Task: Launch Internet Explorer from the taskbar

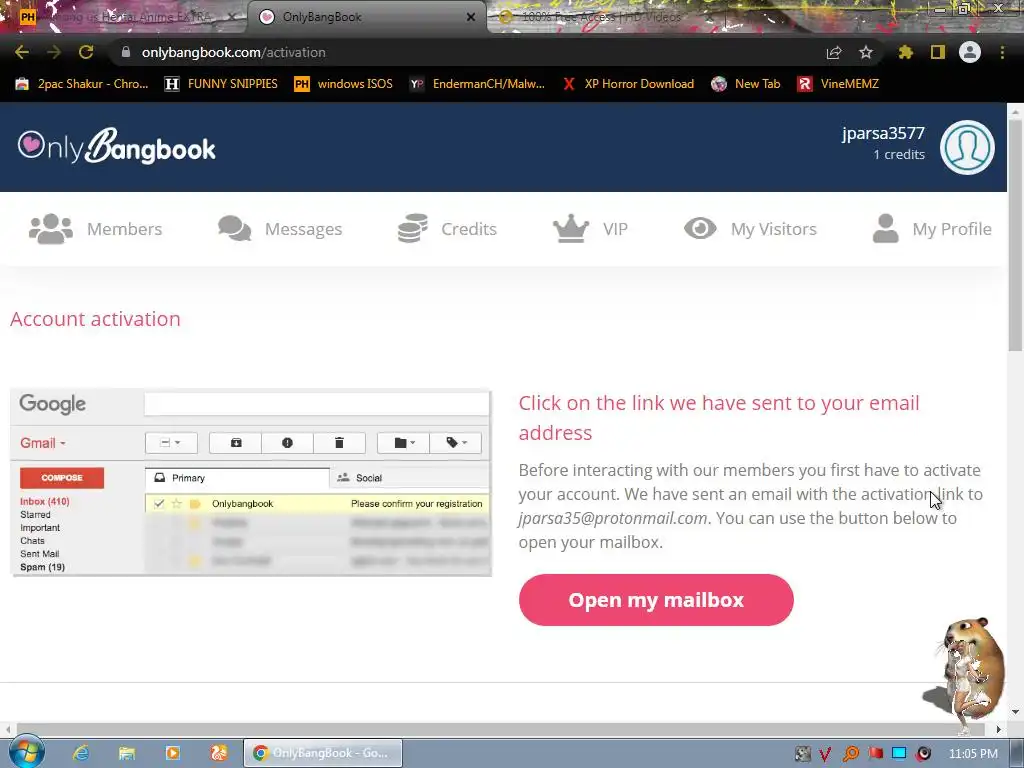Action: [x=81, y=753]
